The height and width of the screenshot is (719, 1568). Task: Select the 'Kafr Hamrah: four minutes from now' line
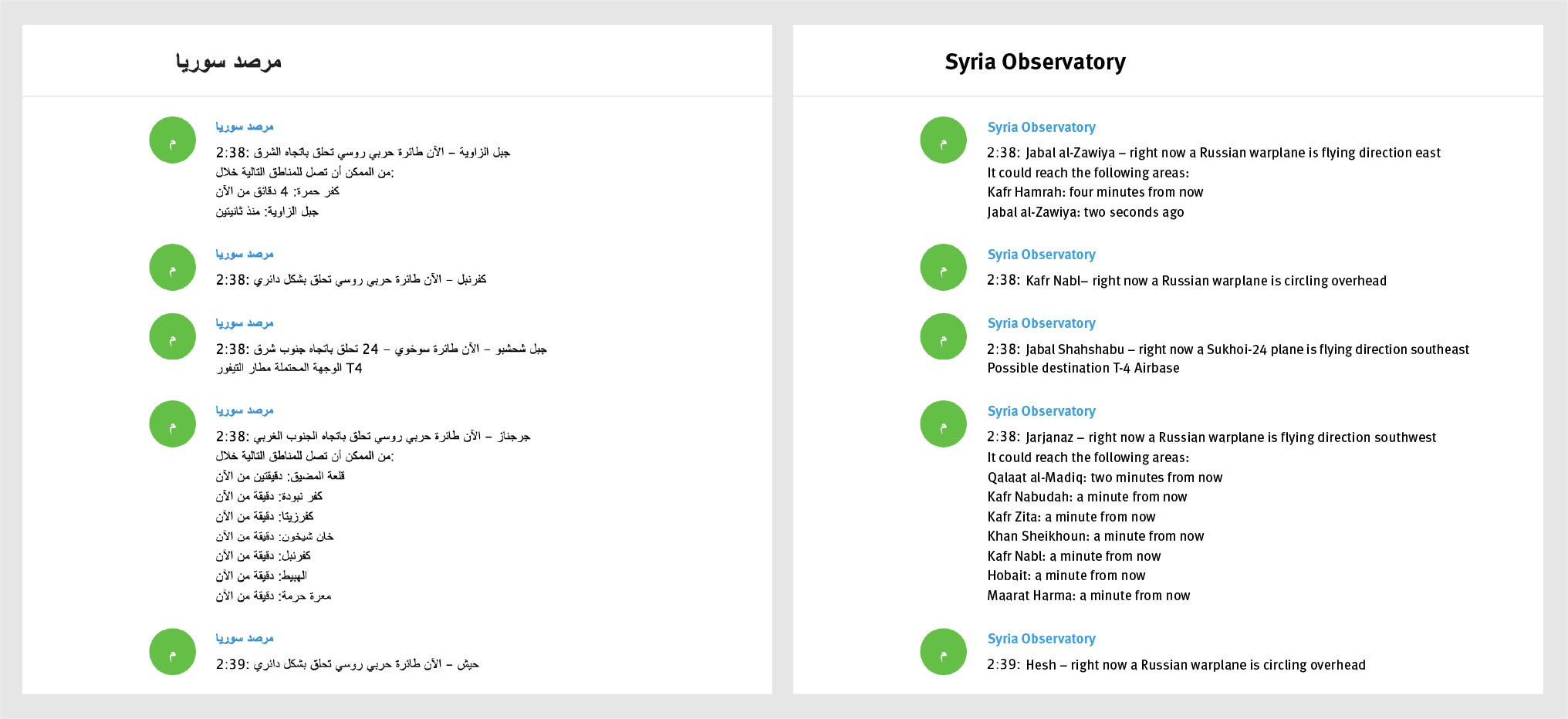pyautogui.click(x=1095, y=192)
